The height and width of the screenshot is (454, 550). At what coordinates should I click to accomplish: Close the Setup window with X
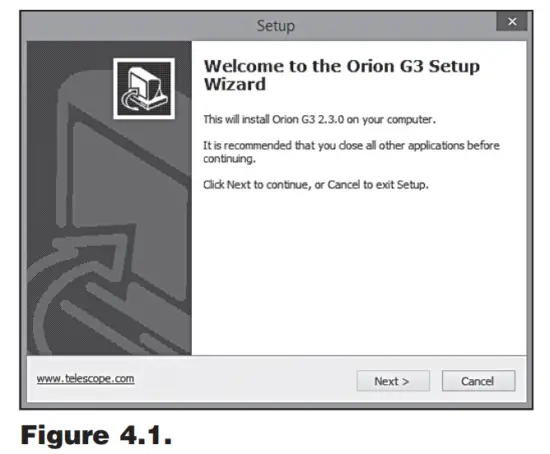512,21
